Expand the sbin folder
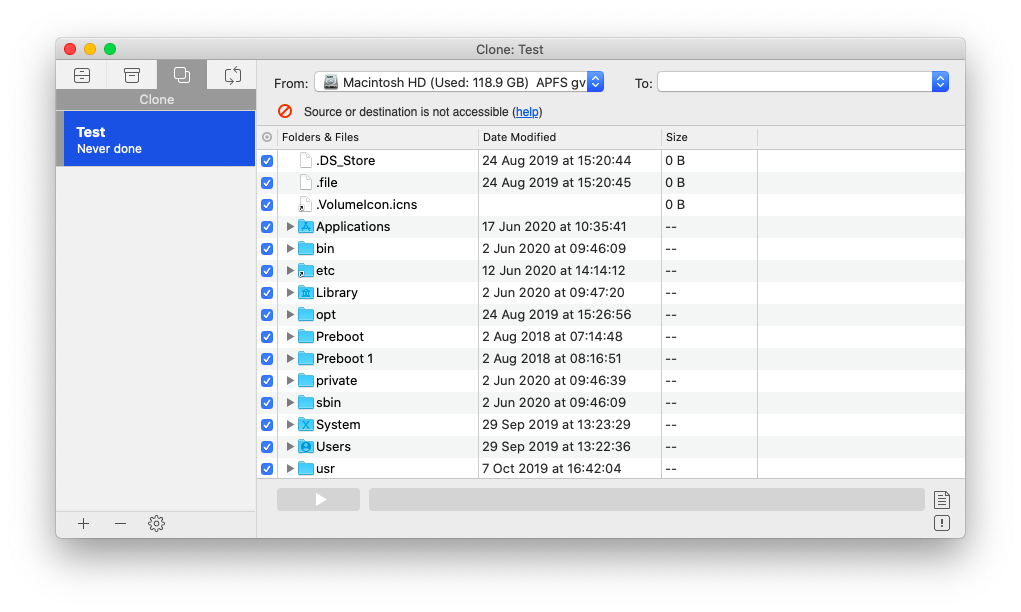Screen dimensions: 1021x612 pyautogui.click(x=290, y=403)
